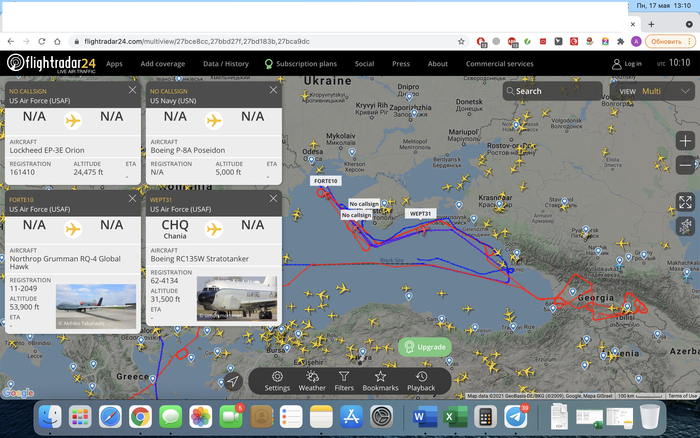Zoom in with the plus map button
700x438 pixels.
(685, 141)
